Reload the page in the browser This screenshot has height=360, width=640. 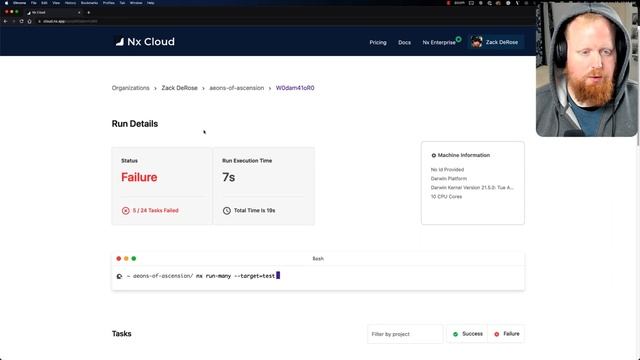coord(21,21)
